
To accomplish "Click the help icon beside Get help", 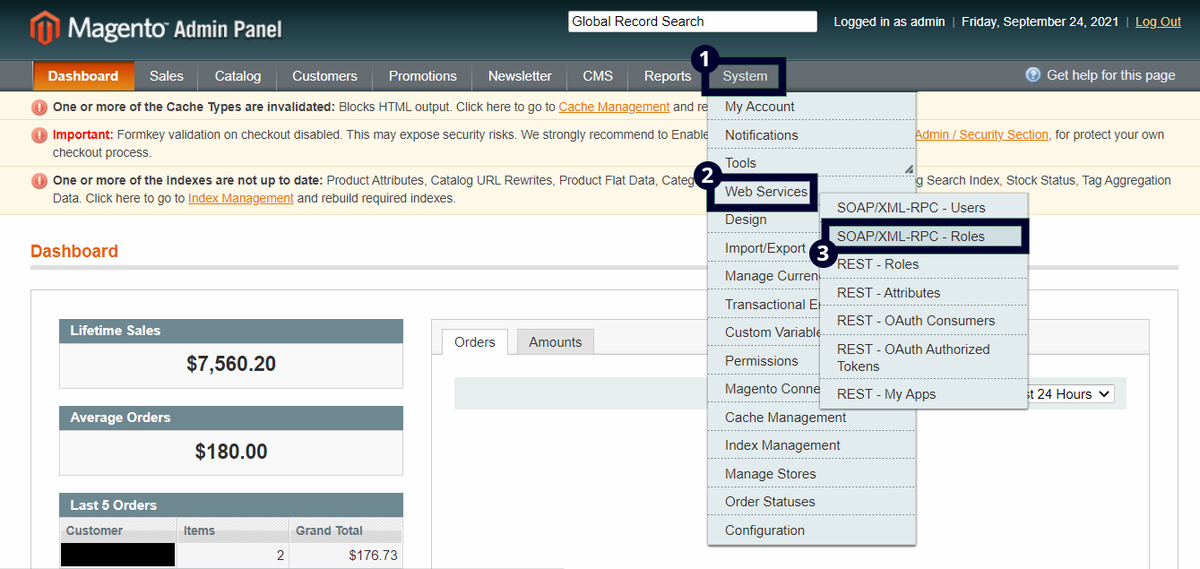I will [1033, 75].
